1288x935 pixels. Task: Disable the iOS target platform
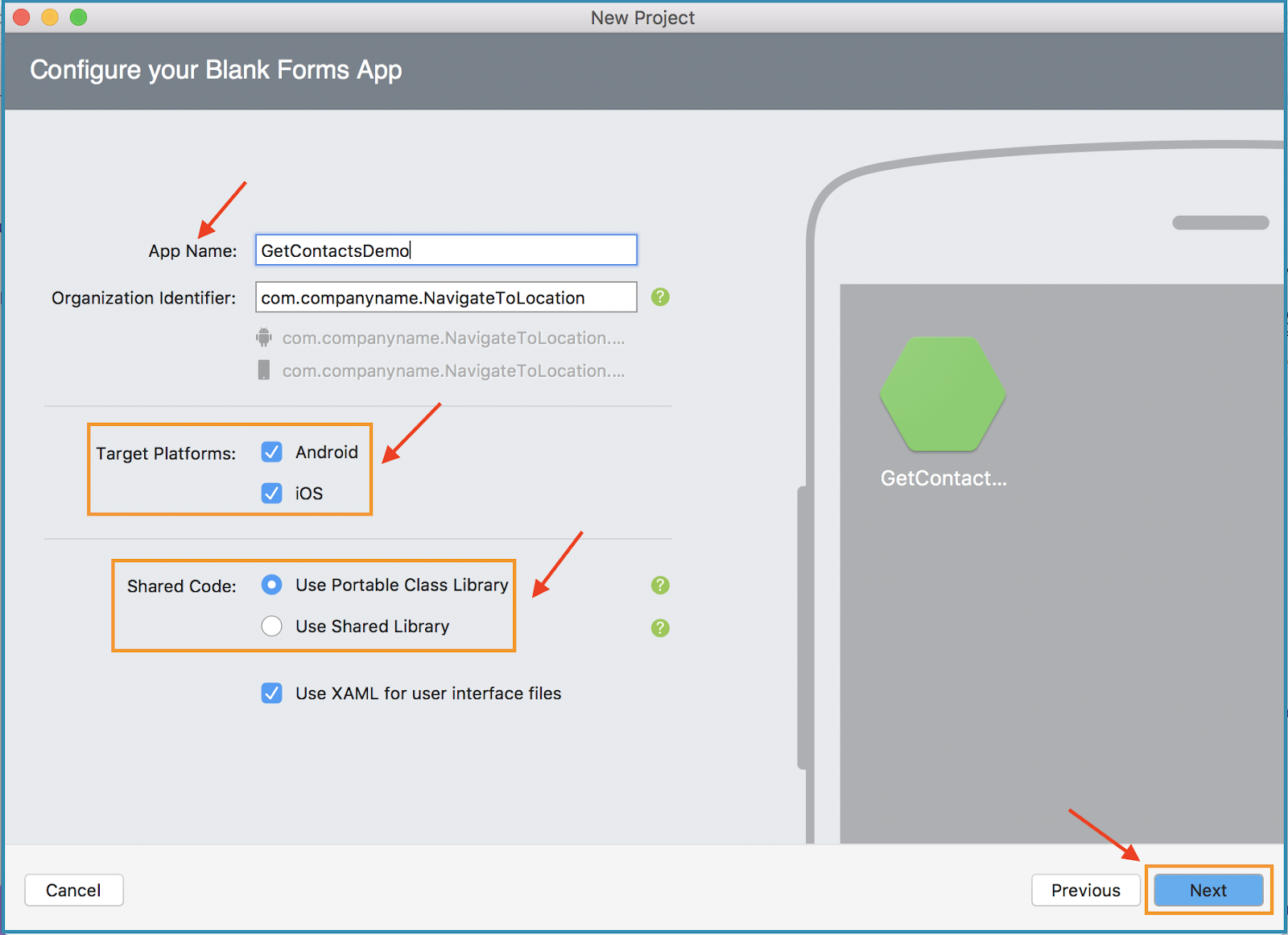(x=271, y=493)
